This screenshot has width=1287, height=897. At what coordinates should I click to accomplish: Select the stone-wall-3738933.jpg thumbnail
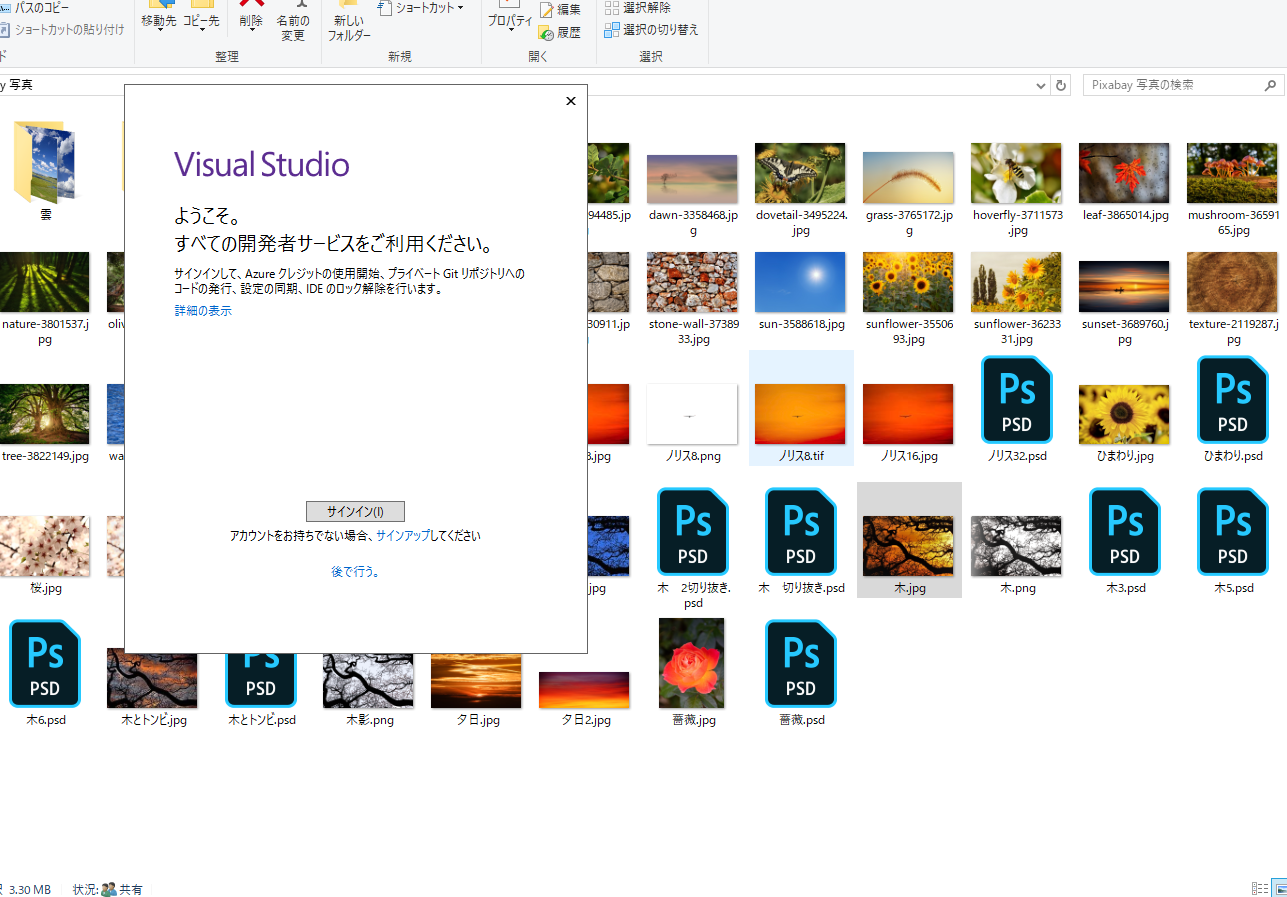[x=692, y=282]
